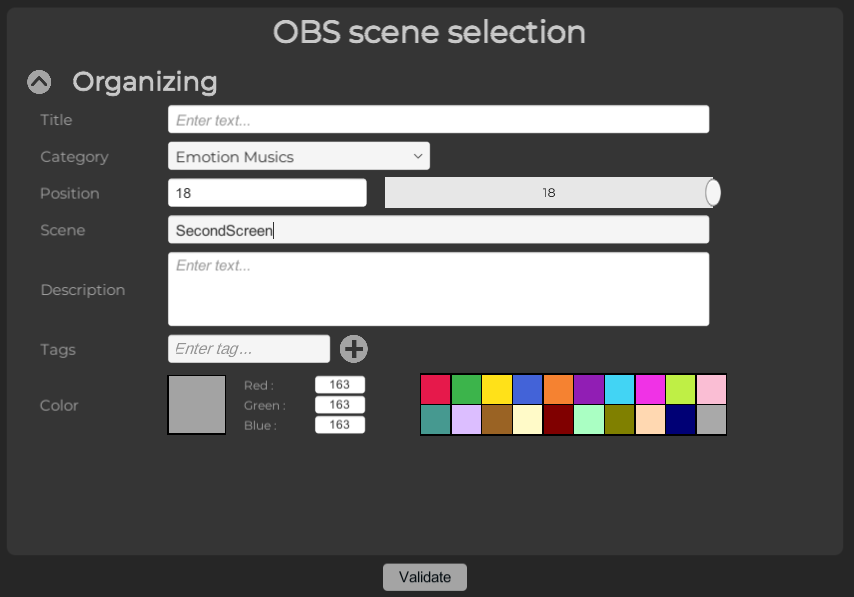Pick the cream swatch
Screen dimensions: 854x597
pyautogui.click(x=527, y=419)
